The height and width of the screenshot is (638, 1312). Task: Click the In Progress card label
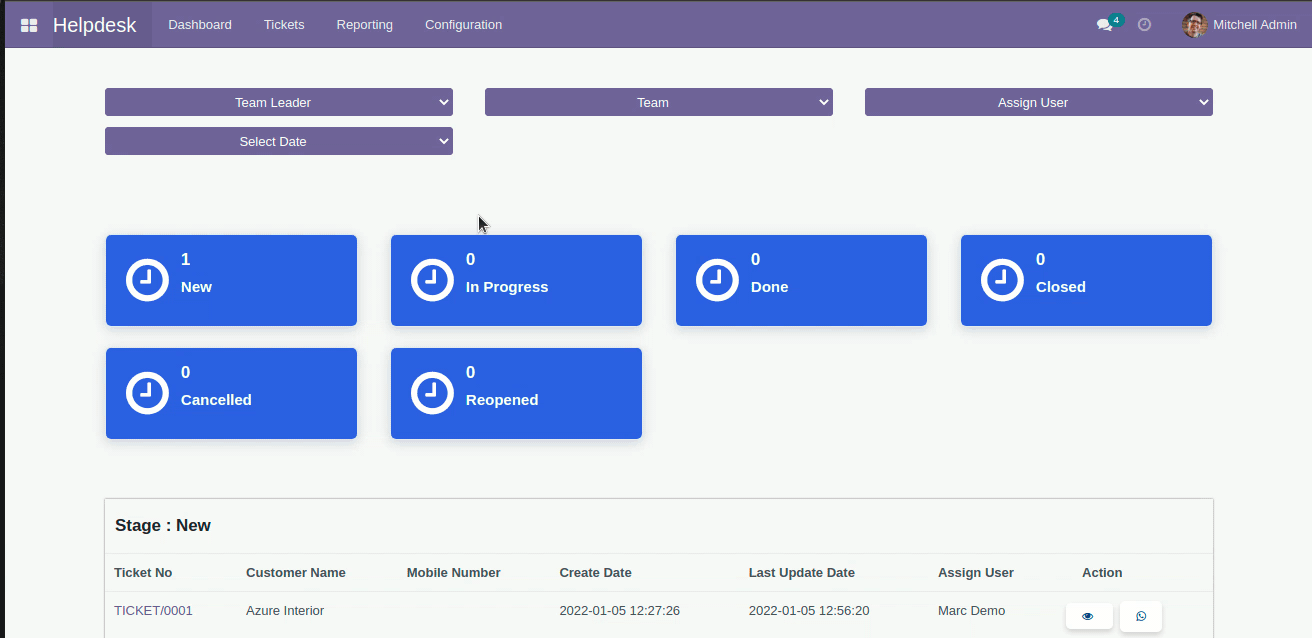(x=507, y=287)
